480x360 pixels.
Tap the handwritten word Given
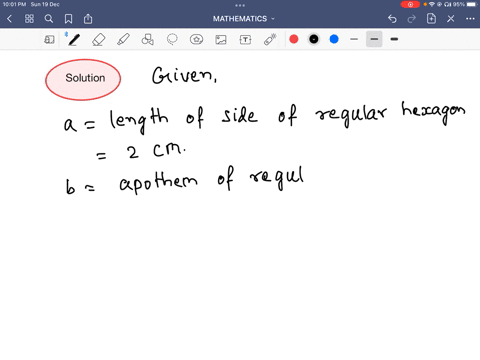184,75
